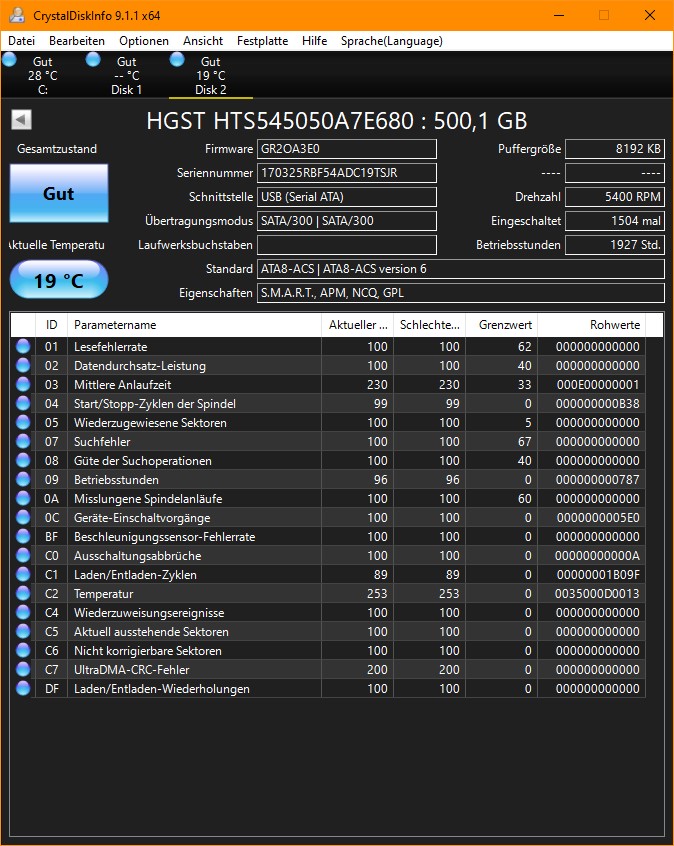Click the Übertragungsmodus field

click(x=346, y=221)
